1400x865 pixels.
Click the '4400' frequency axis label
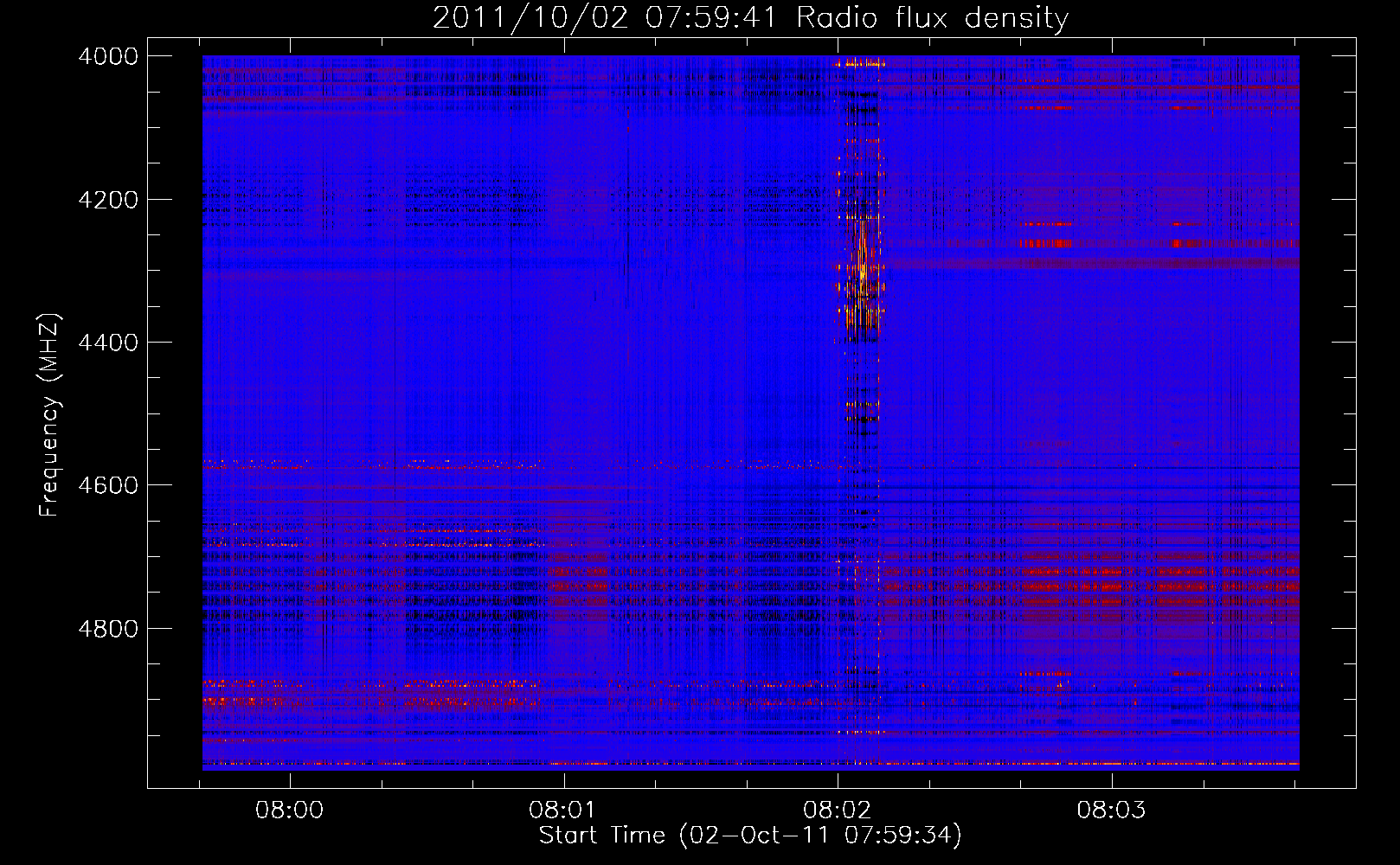(x=108, y=343)
